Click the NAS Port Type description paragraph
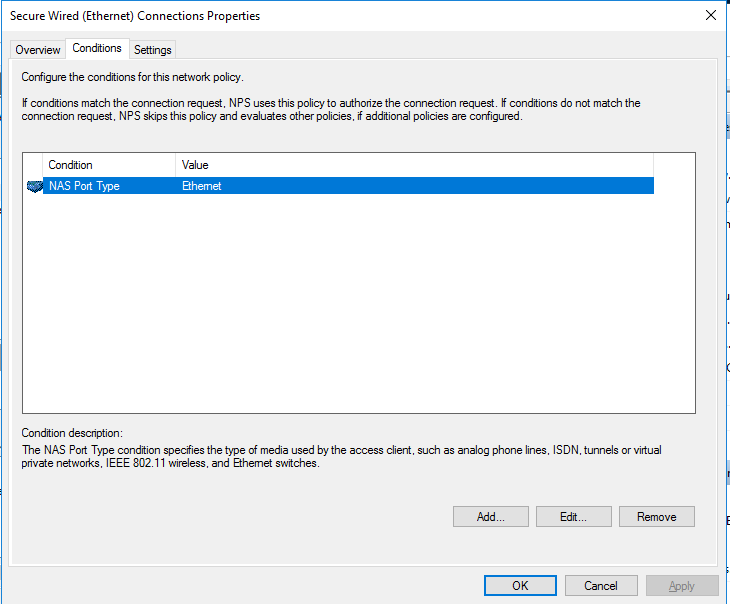 click(x=341, y=456)
